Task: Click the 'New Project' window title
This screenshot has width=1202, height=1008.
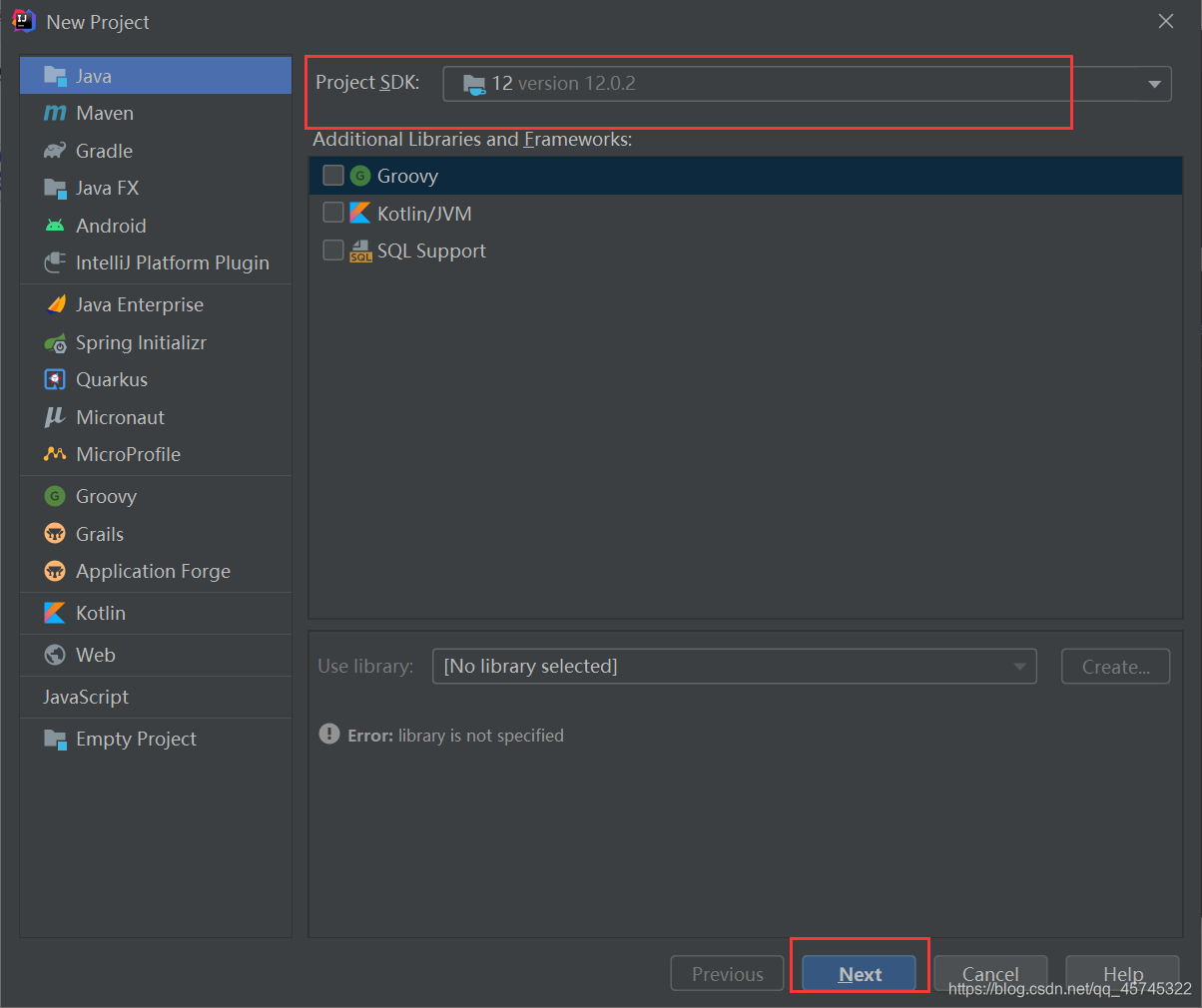Action: [x=98, y=22]
